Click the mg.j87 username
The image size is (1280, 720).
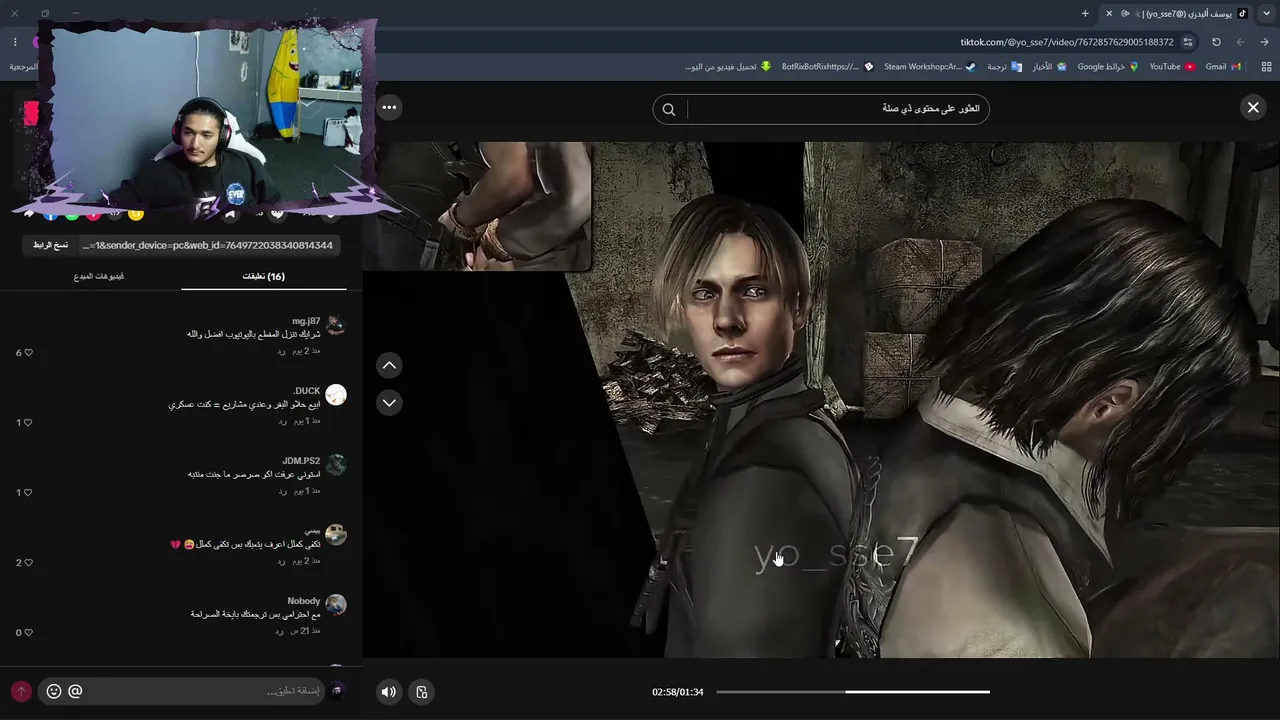pyautogui.click(x=306, y=321)
